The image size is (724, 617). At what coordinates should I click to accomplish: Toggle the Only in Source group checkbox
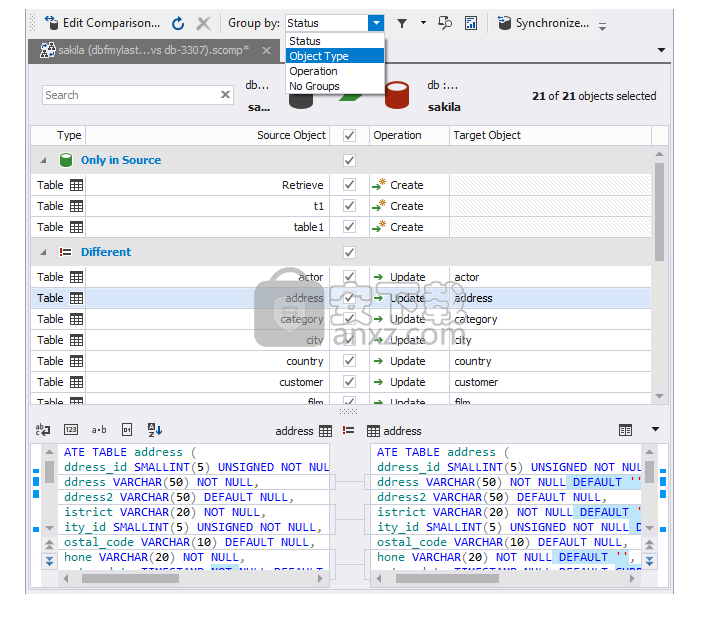(350, 160)
